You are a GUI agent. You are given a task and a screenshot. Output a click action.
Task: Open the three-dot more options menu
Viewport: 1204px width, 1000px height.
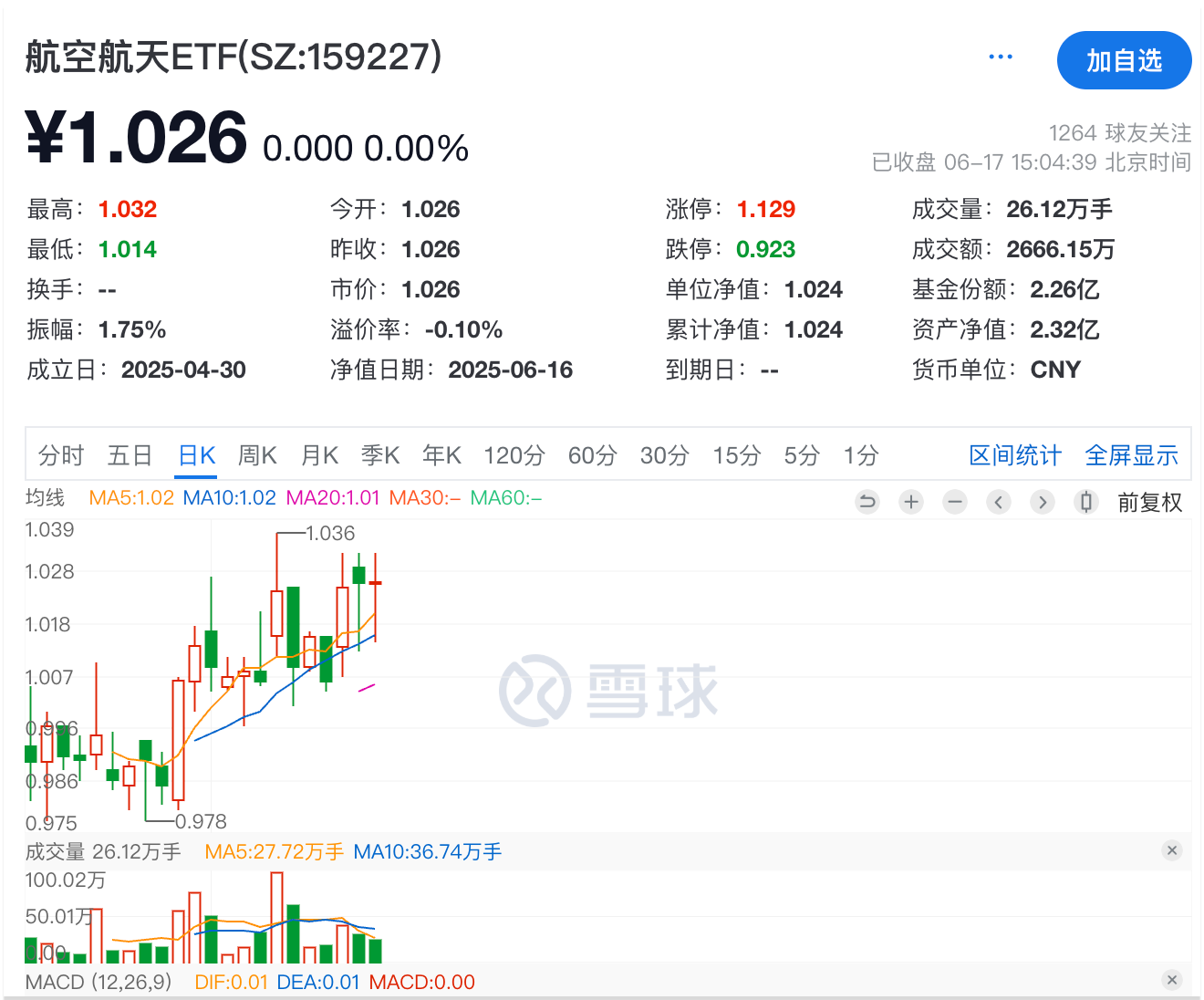[1001, 57]
